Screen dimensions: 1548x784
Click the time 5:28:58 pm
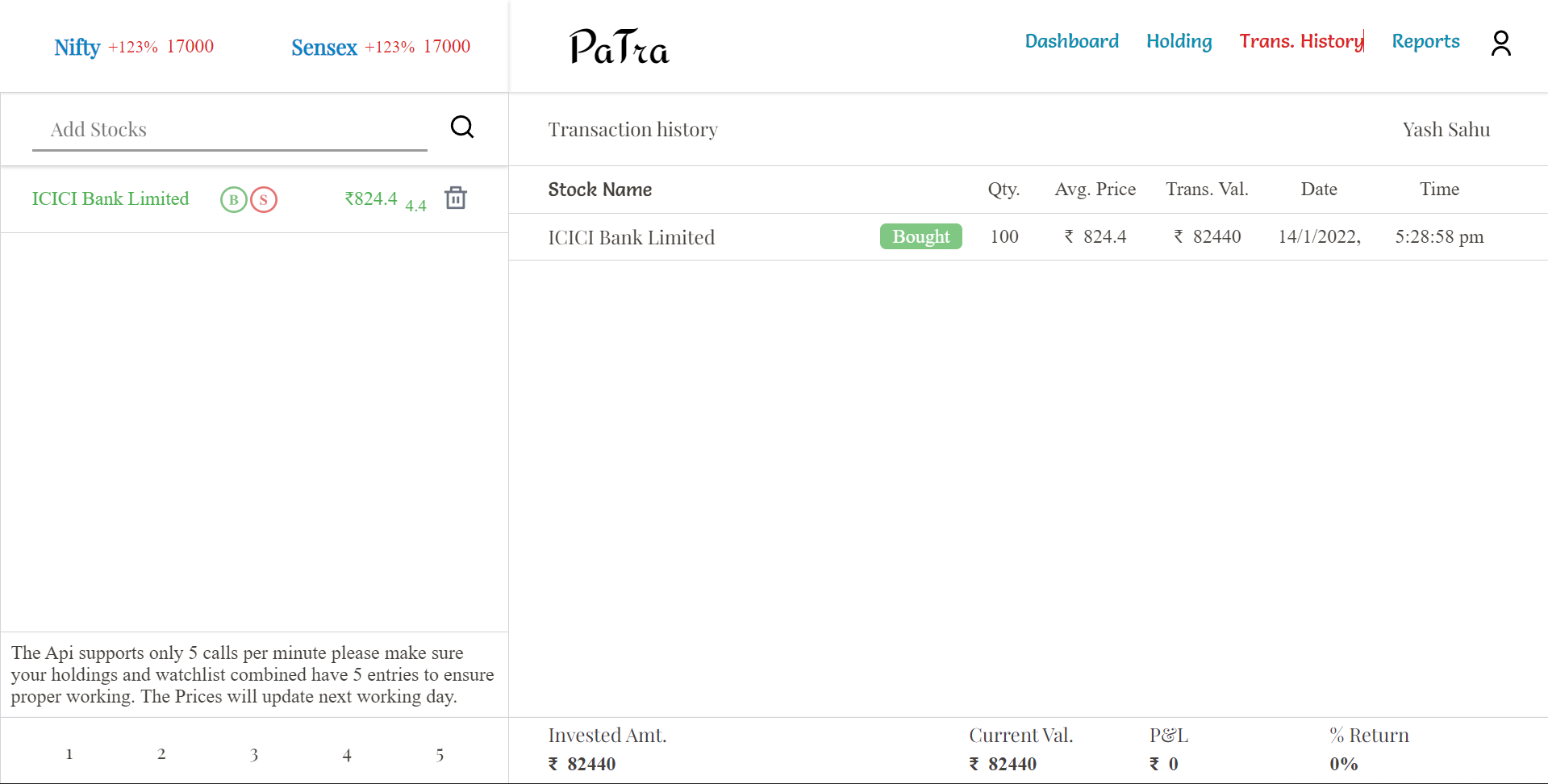coord(1440,236)
